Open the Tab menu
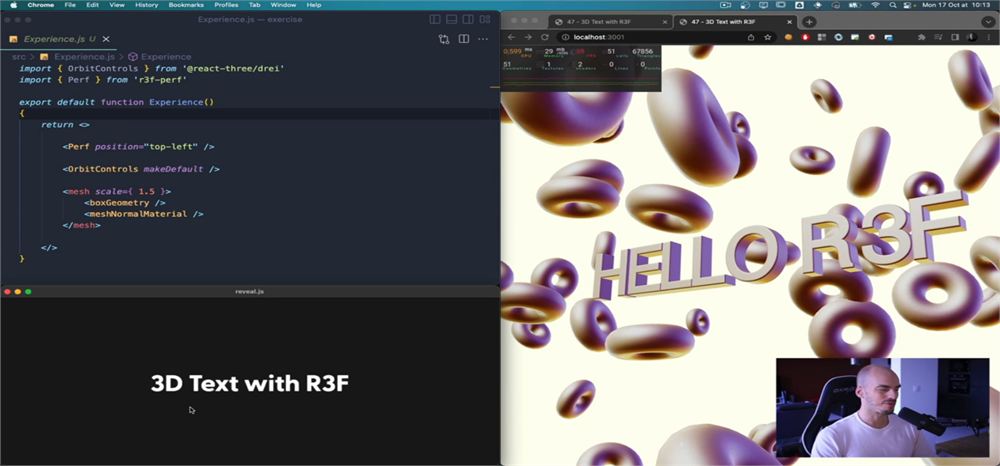The image size is (1000, 466). pos(254,5)
